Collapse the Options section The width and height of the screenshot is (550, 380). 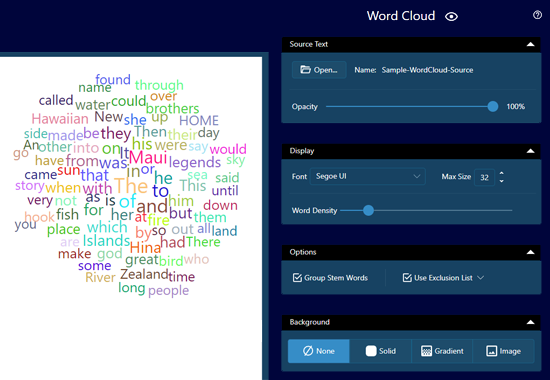coord(530,252)
